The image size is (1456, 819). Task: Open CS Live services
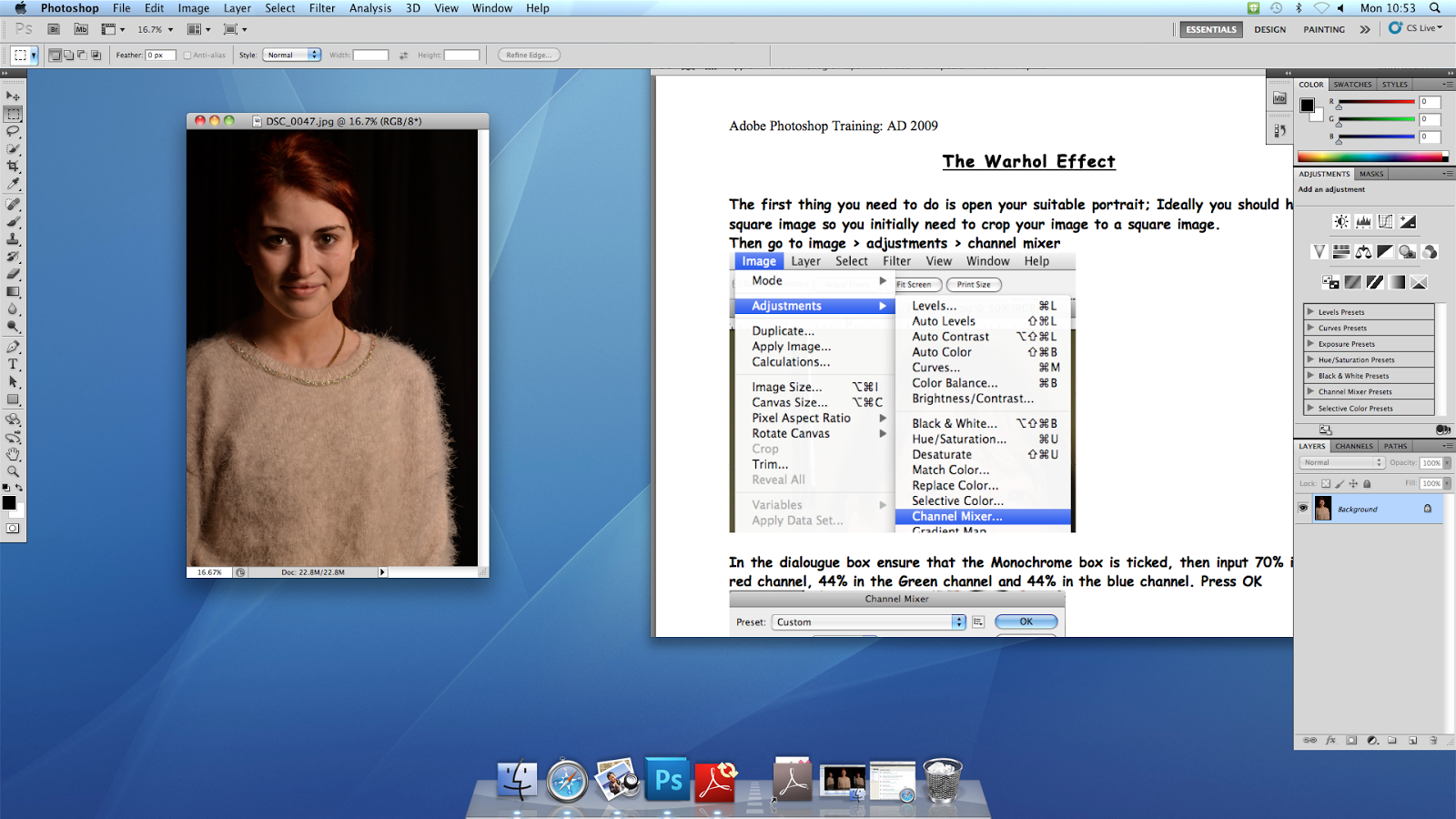click(1415, 28)
